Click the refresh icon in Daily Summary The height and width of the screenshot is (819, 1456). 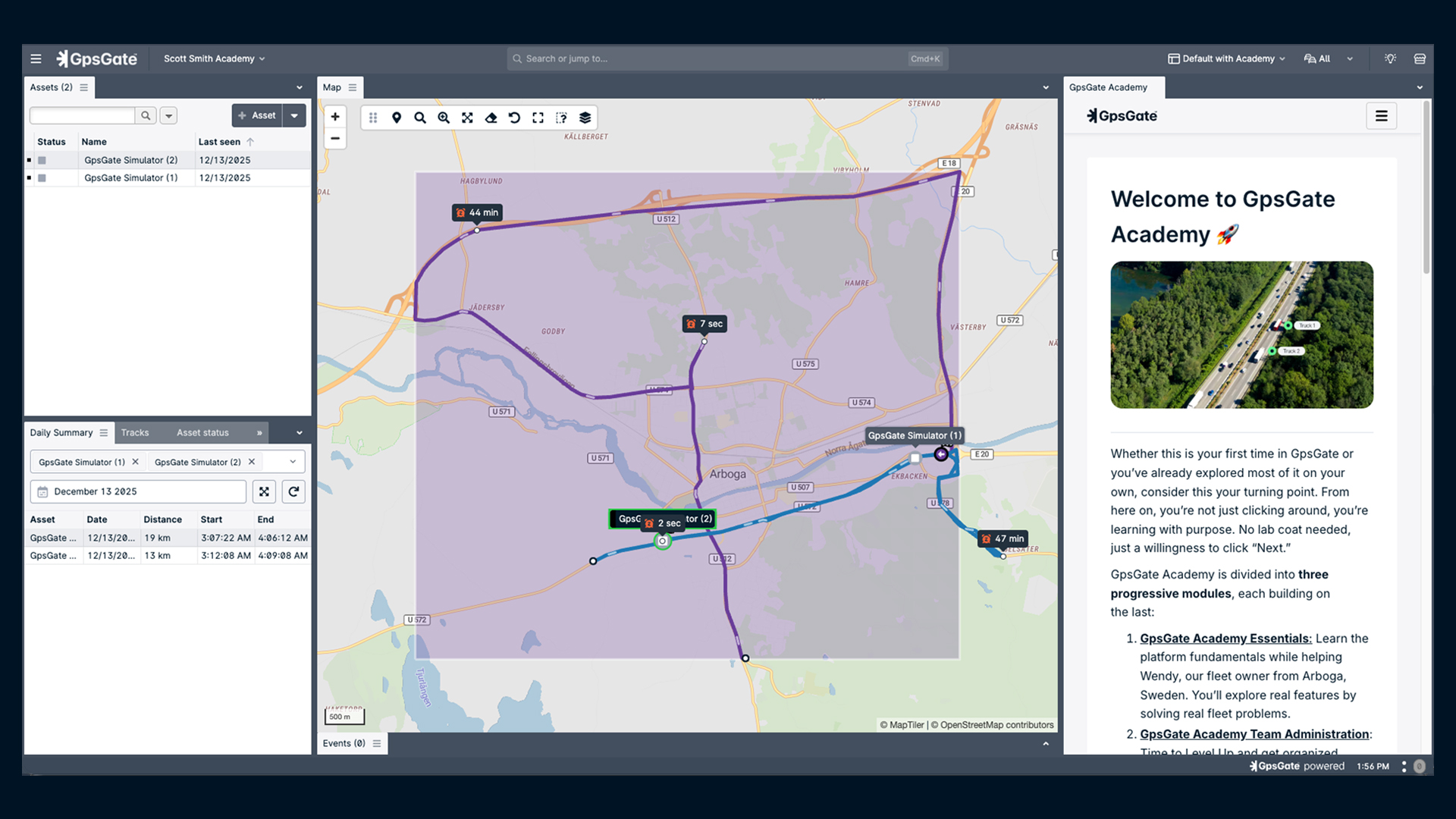[293, 491]
